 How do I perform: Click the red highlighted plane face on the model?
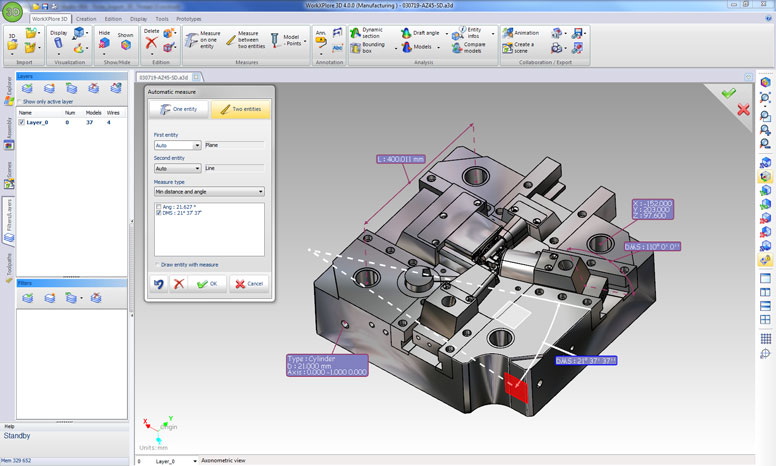click(x=516, y=386)
